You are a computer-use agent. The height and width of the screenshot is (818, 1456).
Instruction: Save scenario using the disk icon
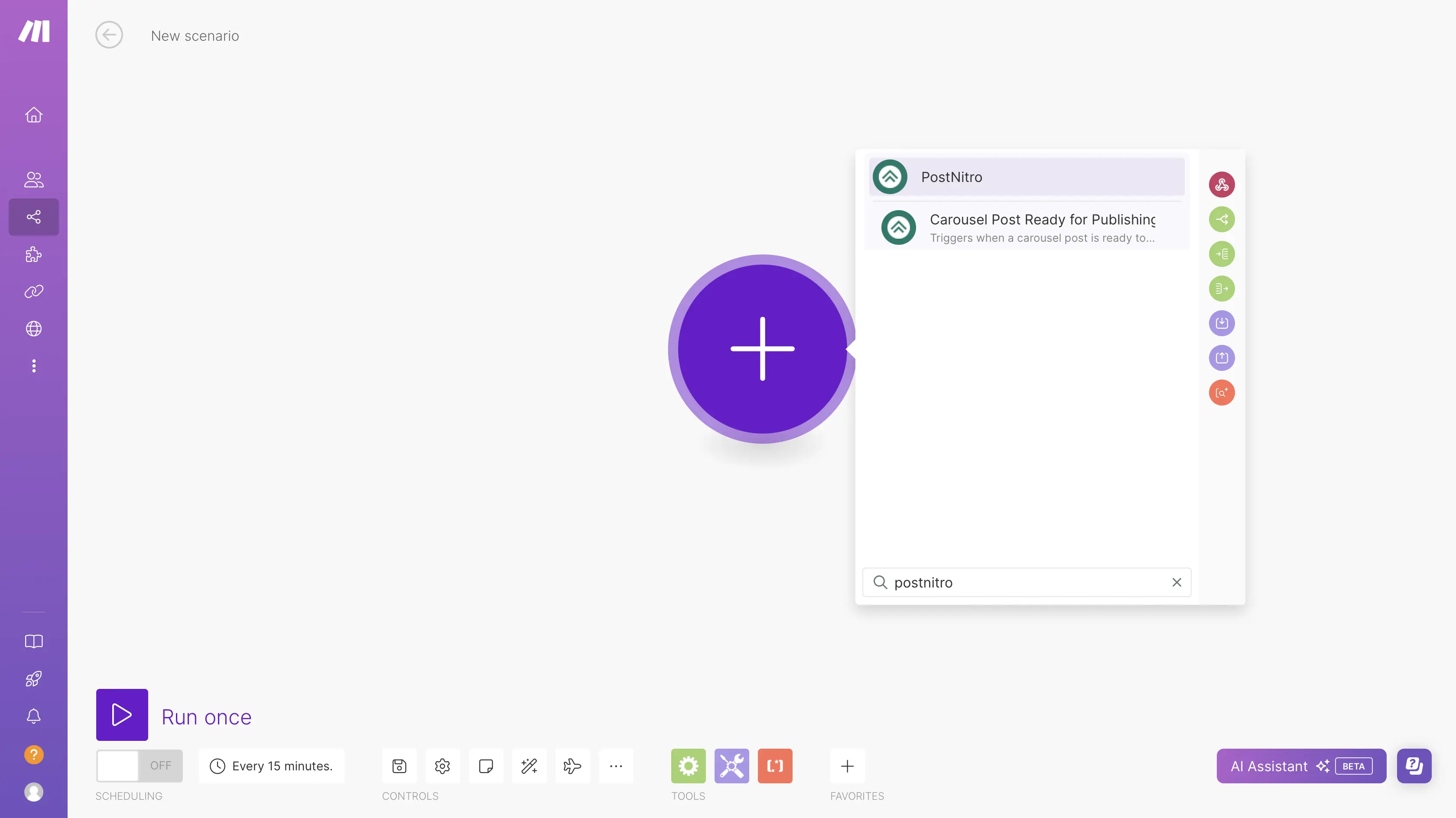(399, 766)
